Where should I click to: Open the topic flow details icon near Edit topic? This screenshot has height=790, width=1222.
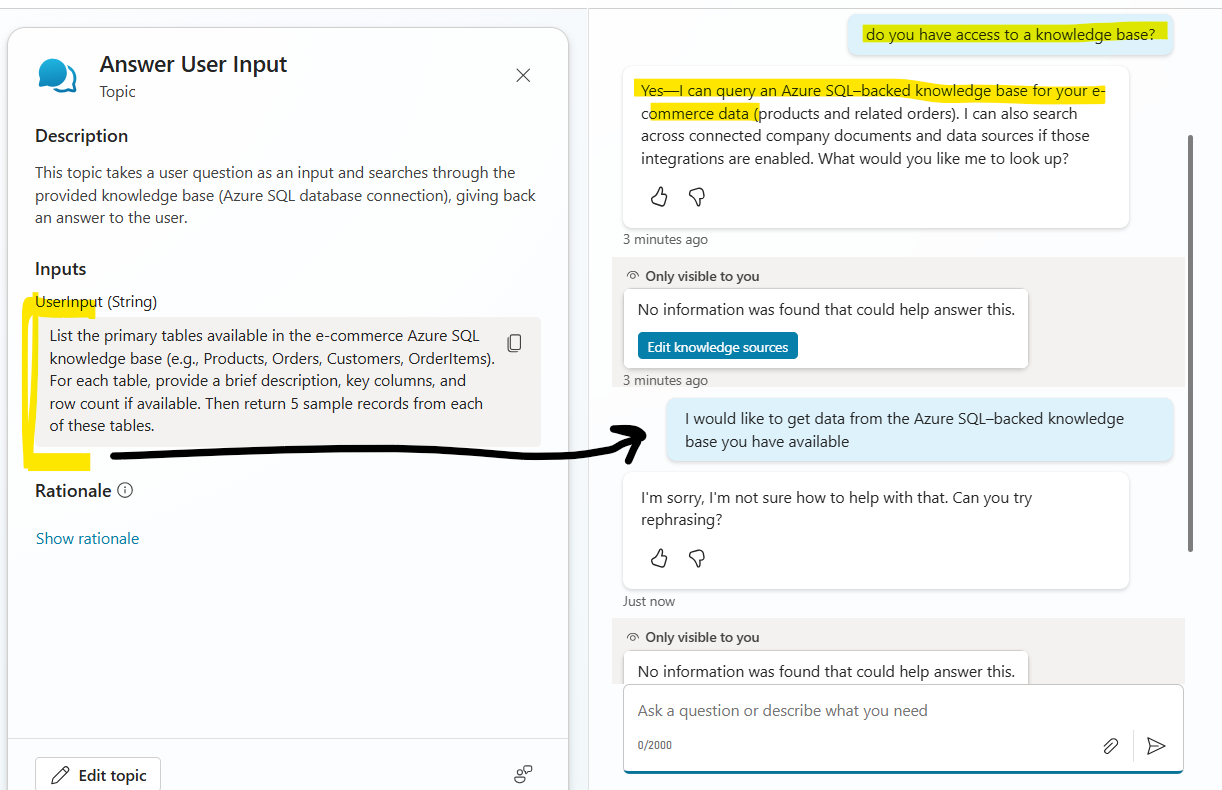pos(523,773)
